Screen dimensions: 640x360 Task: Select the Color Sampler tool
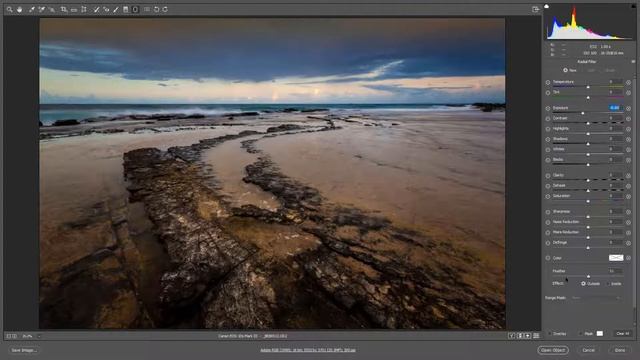tap(42, 9)
